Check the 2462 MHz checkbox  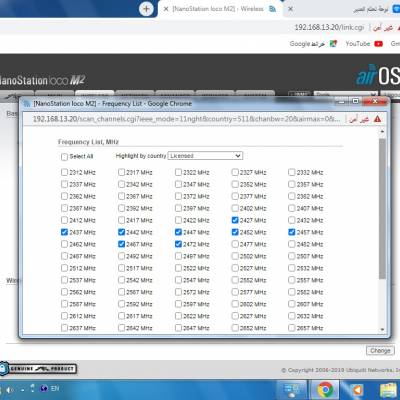(x=64, y=244)
